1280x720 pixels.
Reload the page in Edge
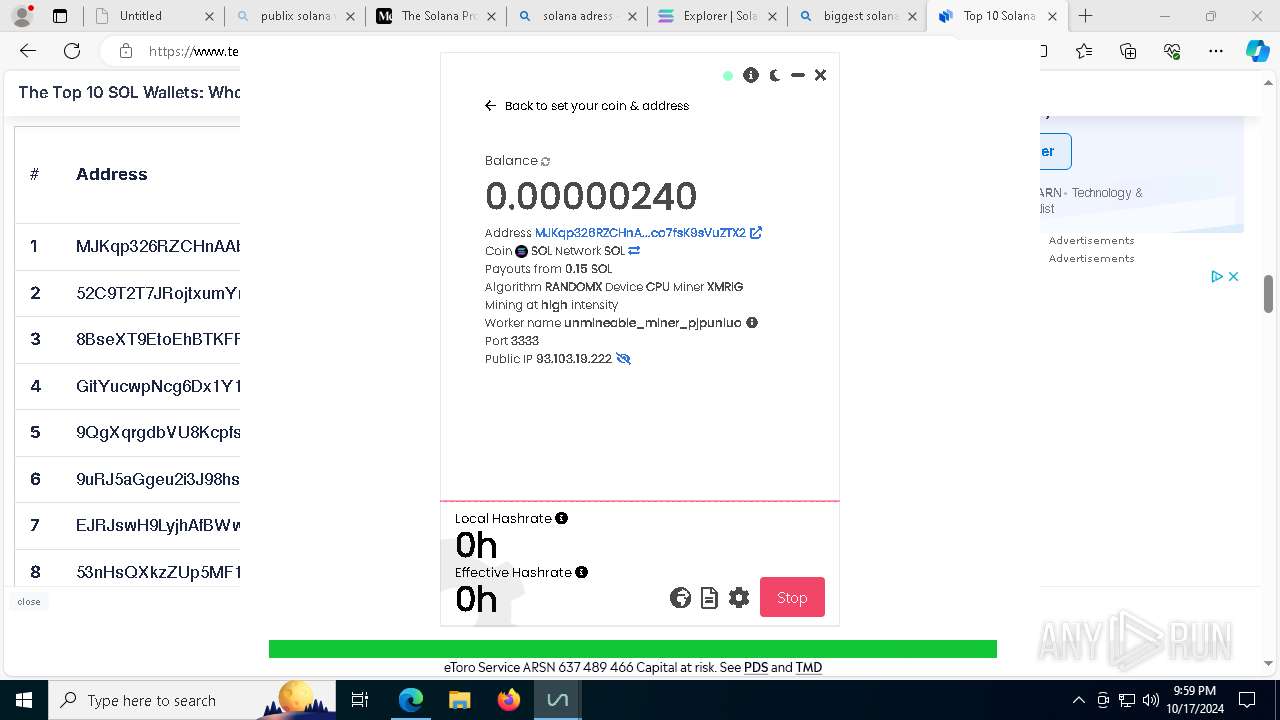(72, 51)
